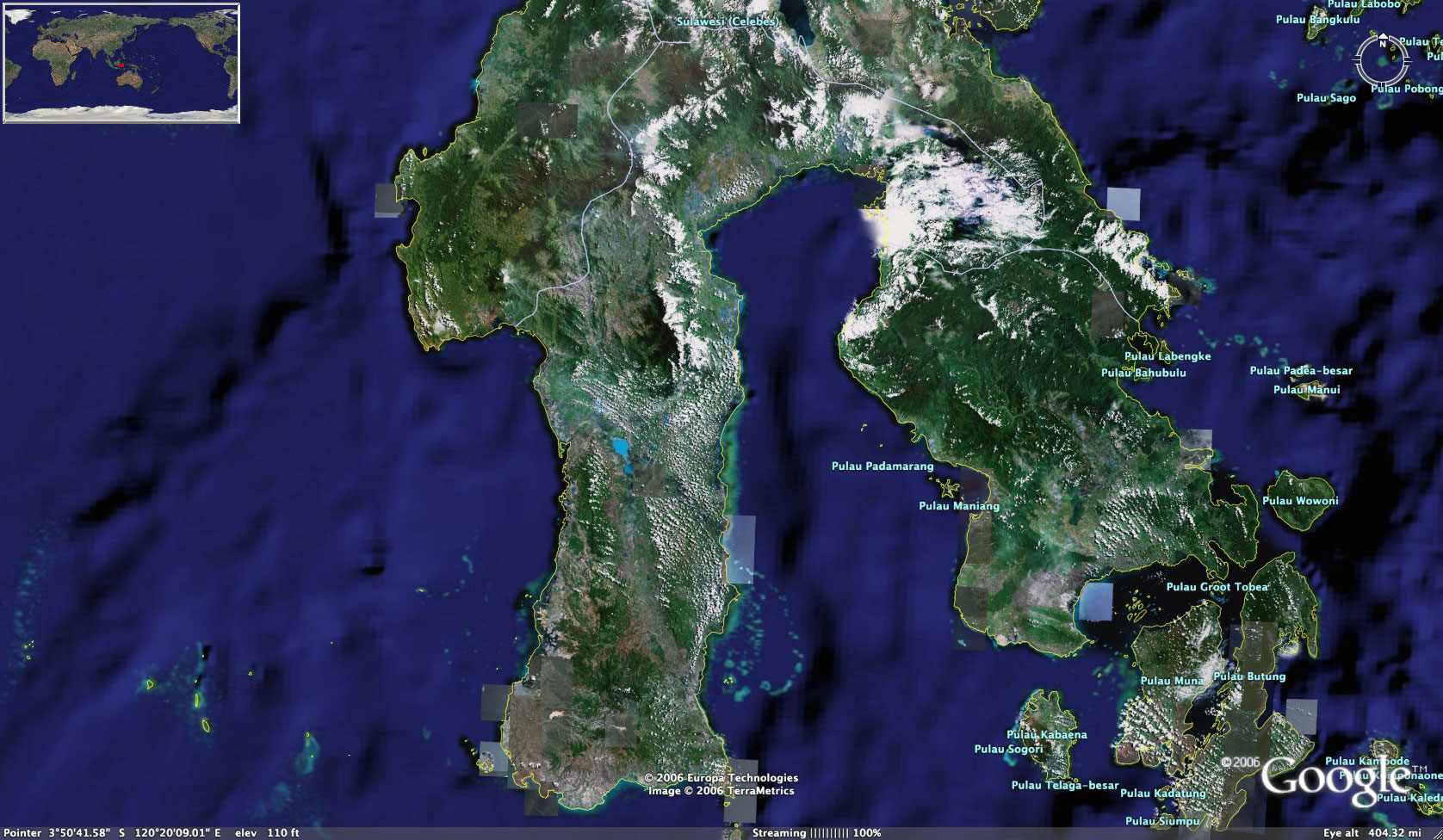Click the compass ring east tick
The image size is (1443, 840).
point(1409,61)
